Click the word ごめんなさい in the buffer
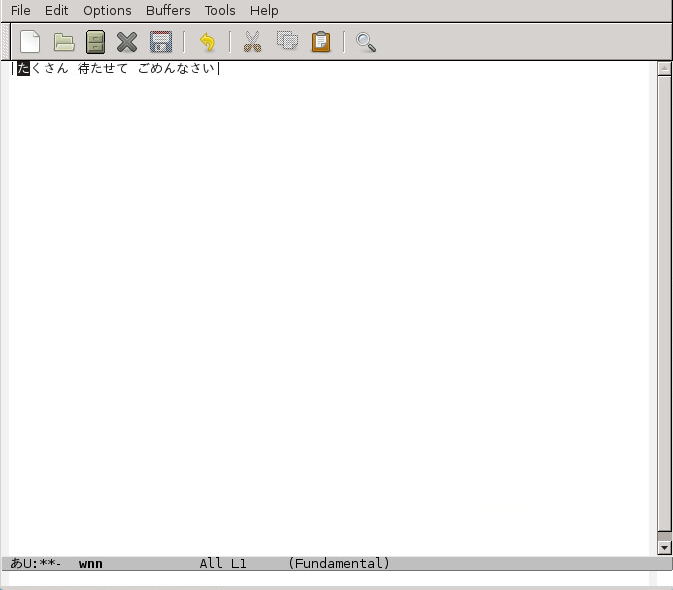The image size is (673, 590). point(176,68)
